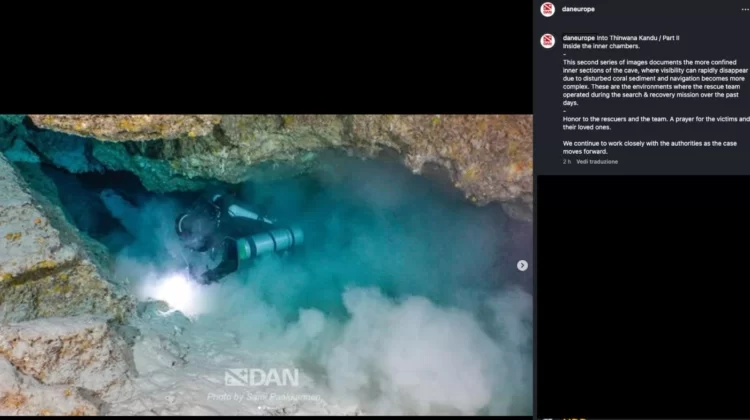Open the daneurope avatar beside the caption
The width and height of the screenshot is (750, 420).
tap(547, 41)
